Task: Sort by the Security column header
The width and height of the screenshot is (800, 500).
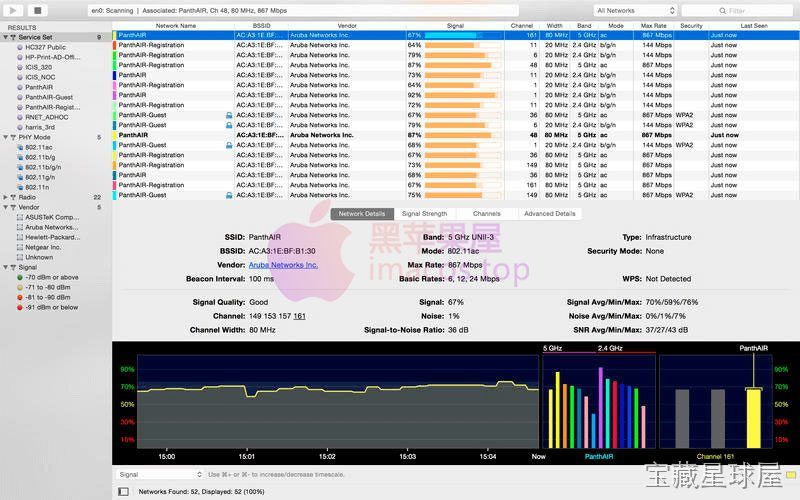Action: point(691,26)
